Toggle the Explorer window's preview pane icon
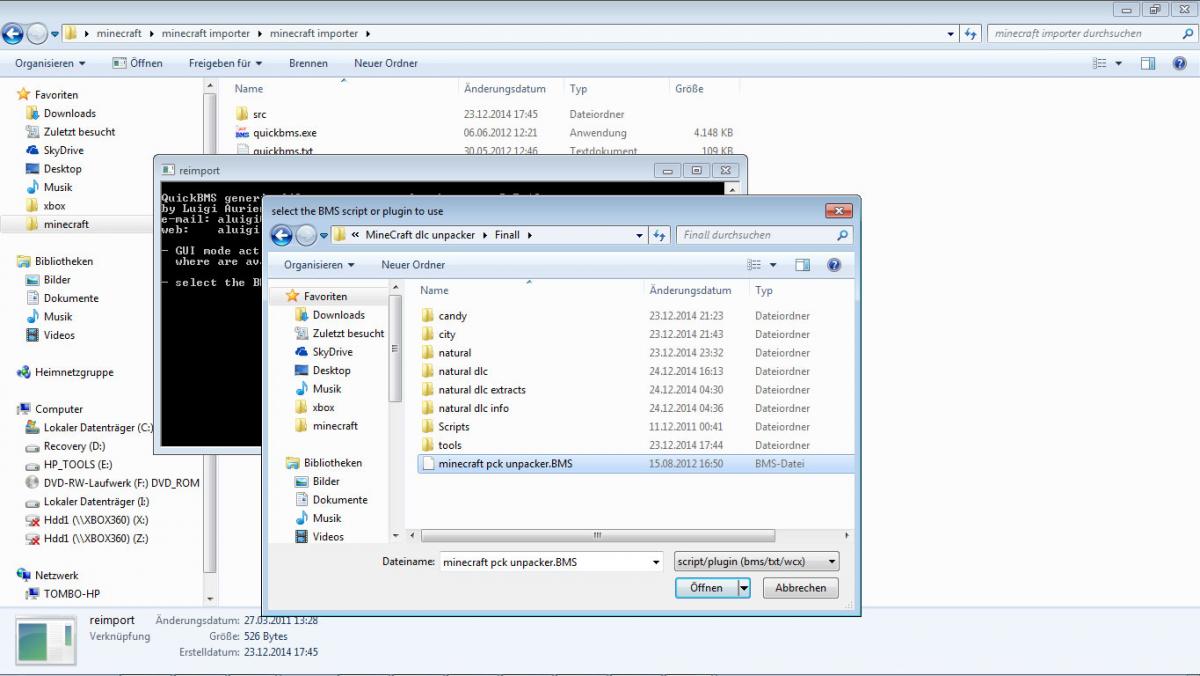Screen dimensions: 1200x676 pyautogui.click(x=1148, y=63)
